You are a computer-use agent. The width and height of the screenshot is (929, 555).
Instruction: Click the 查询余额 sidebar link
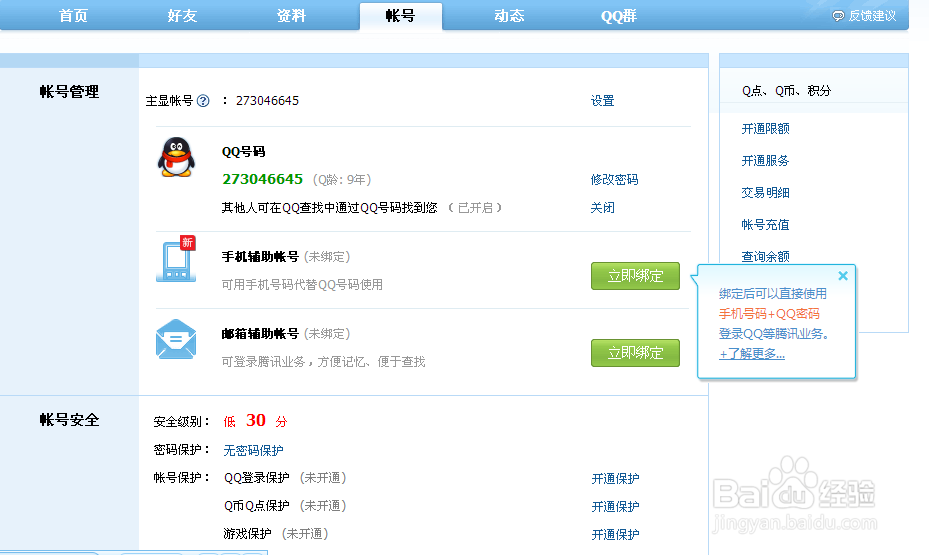click(765, 256)
